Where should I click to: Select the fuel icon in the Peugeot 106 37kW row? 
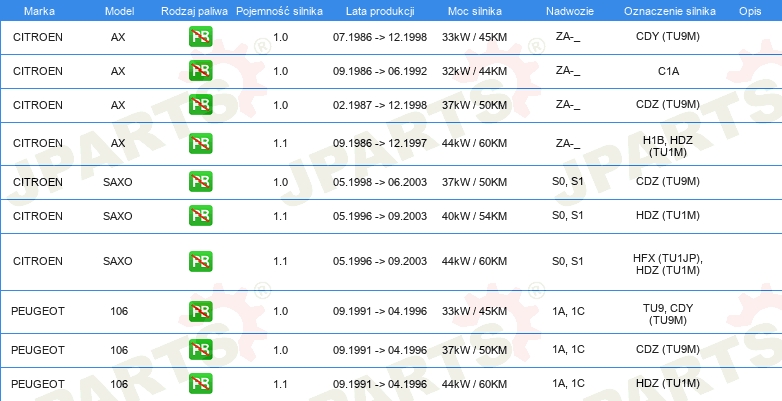(x=200, y=350)
